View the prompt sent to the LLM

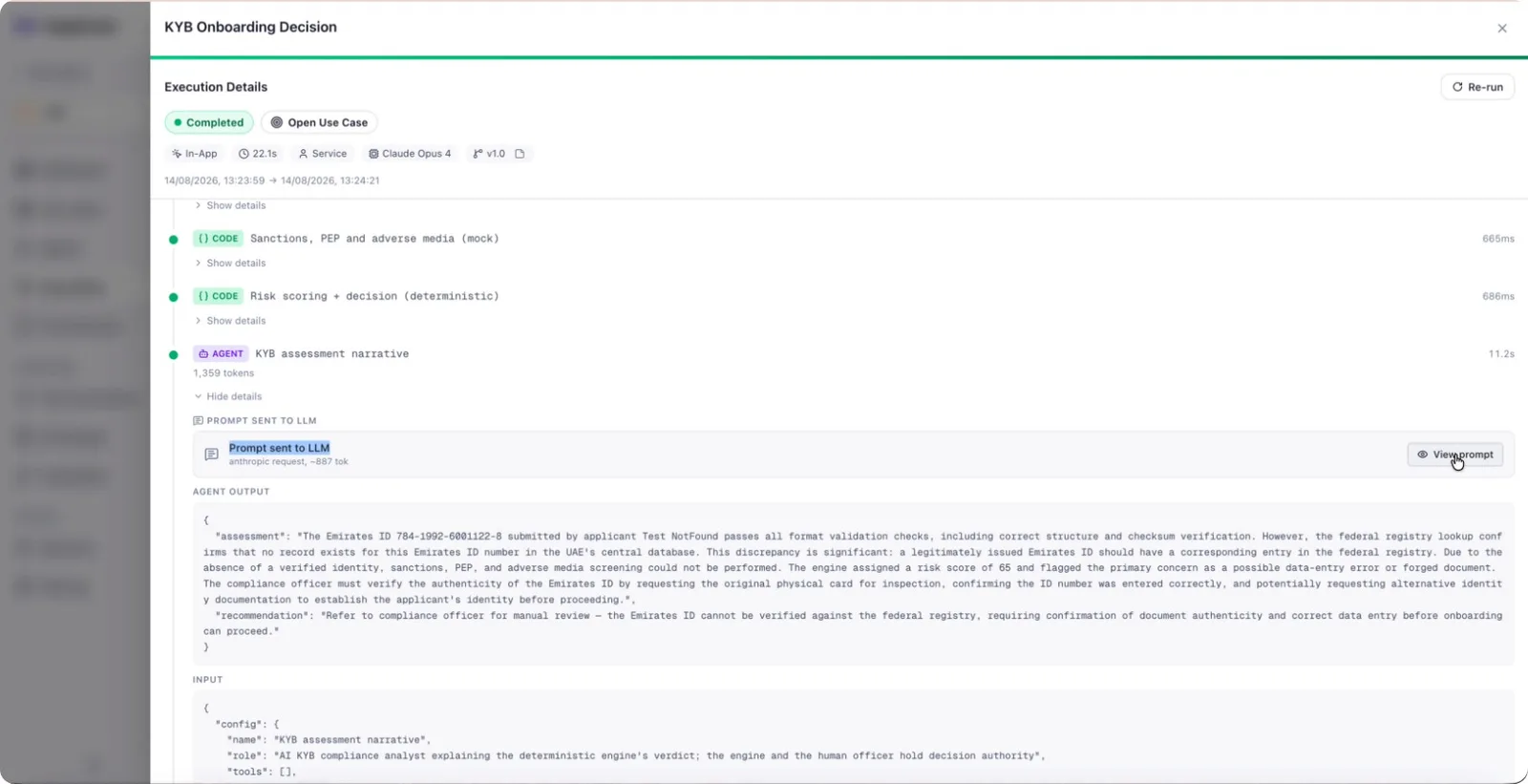coord(1454,455)
